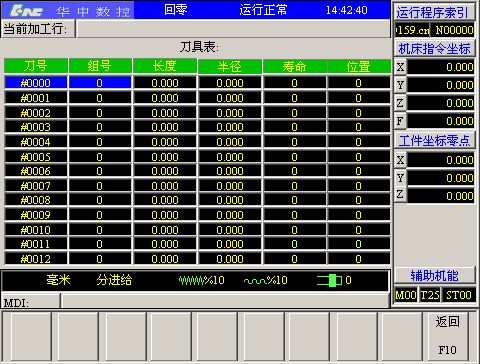Click the HNC 华中数控 logo

tap(68, 10)
